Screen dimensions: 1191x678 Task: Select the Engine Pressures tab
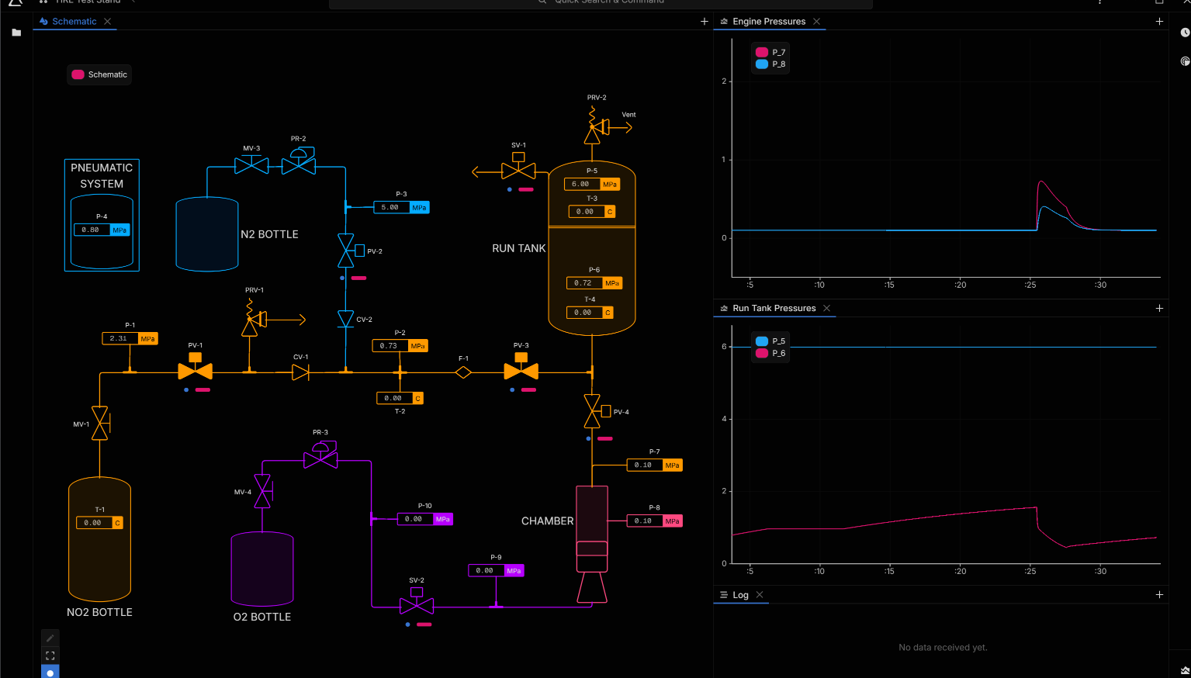click(x=769, y=21)
